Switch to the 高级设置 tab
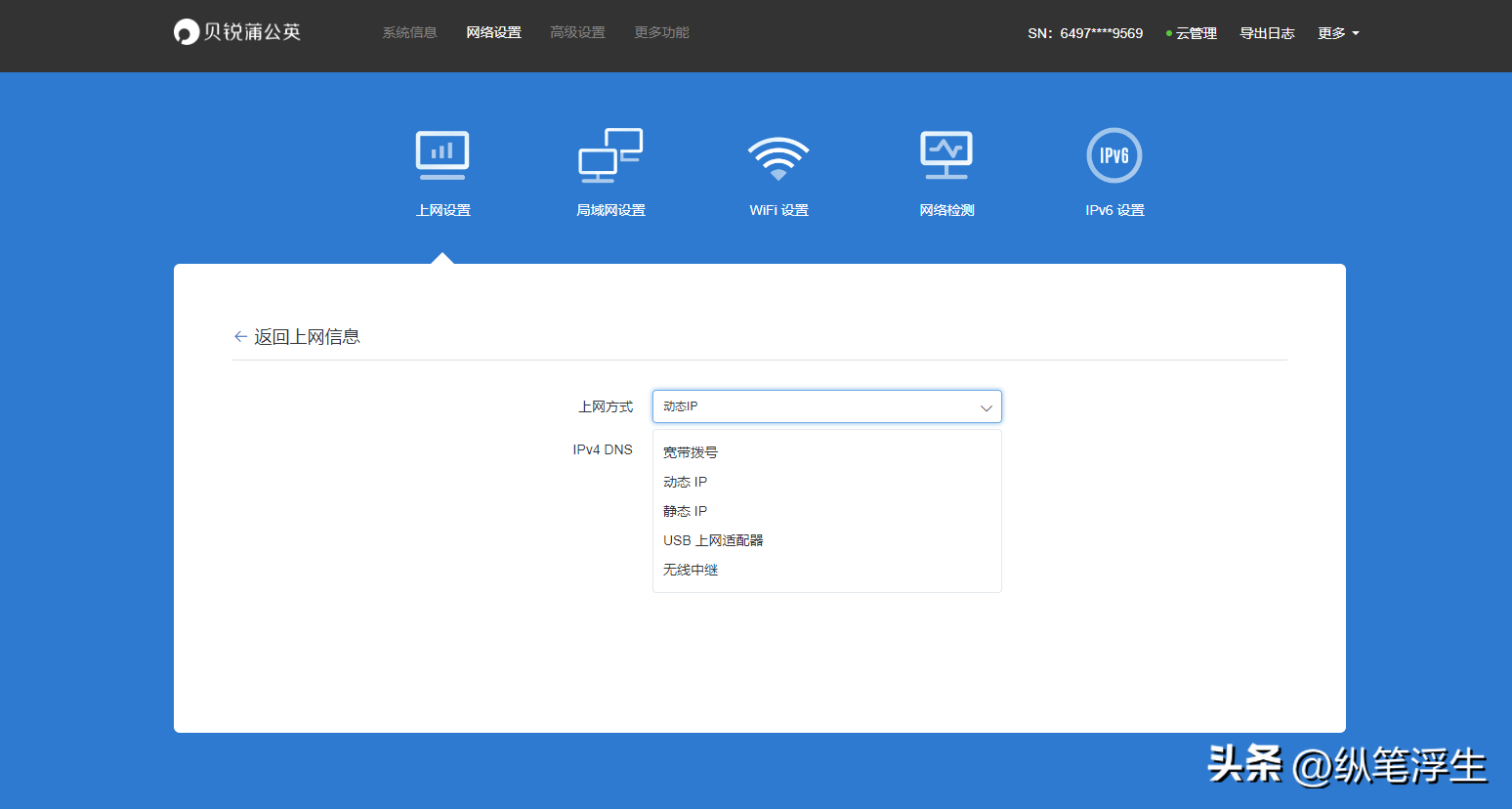Viewport: 1512px width, 809px height. click(x=577, y=32)
